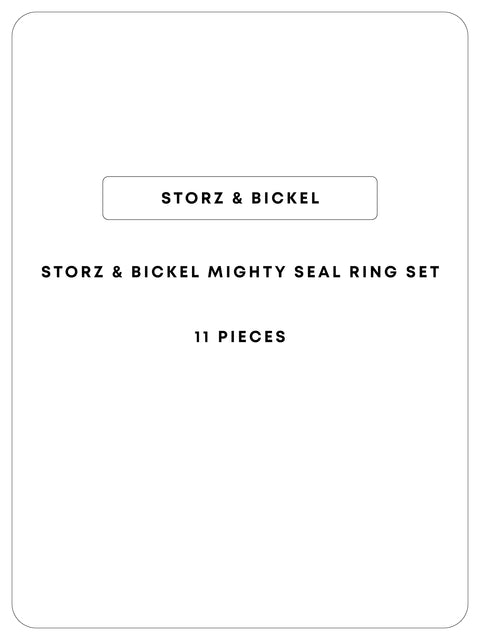The width and height of the screenshot is (480, 640).
Task: Click the empty left area of the brand box
Action: [x=131, y=198]
